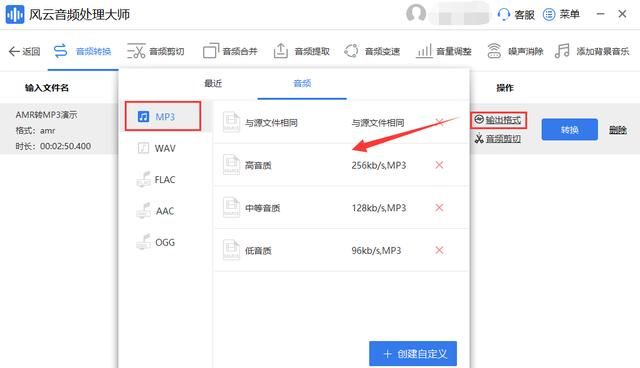640x368 pixels.
Task: Select the 128kb/s,MP3 value
Action: coord(379,208)
